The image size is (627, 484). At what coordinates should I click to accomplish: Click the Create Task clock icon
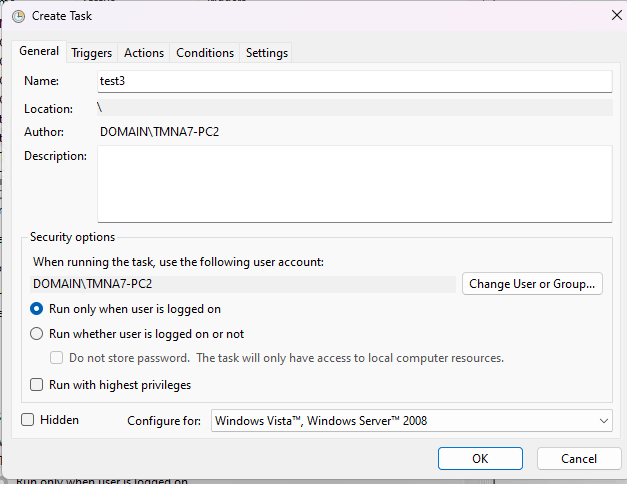(18, 16)
